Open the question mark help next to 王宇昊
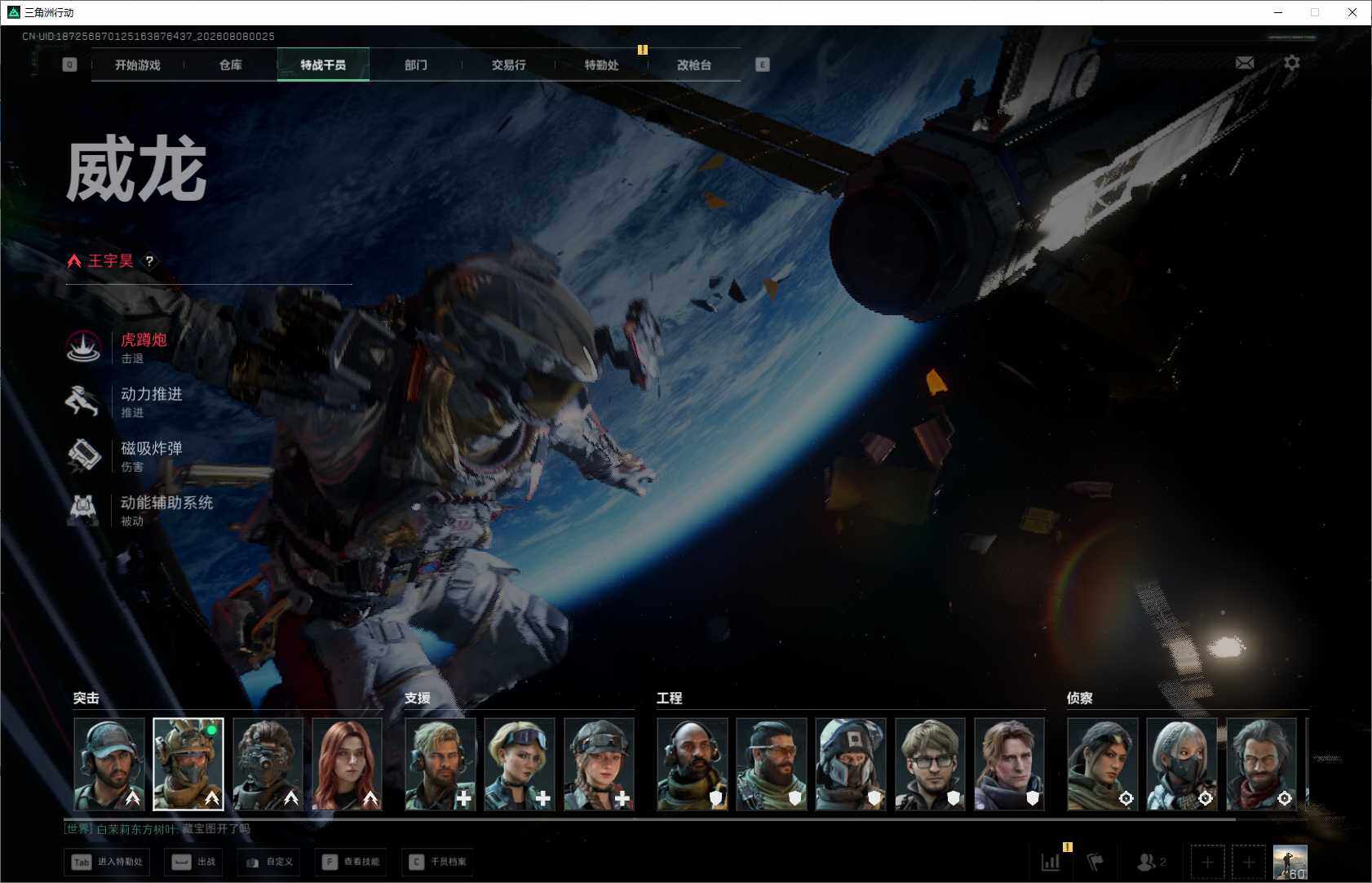Screen dimensions: 1372x883 pyautogui.click(x=149, y=261)
